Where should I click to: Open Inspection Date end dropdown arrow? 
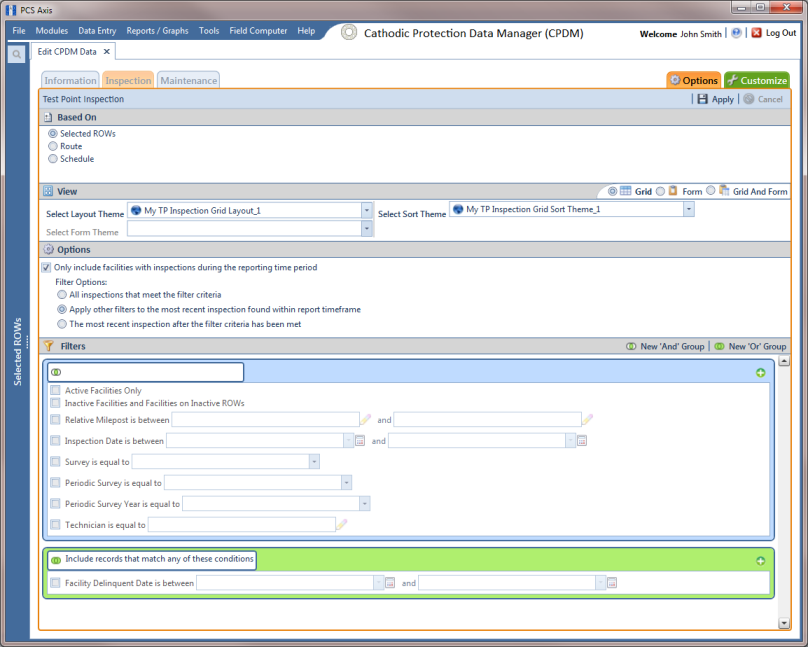(570, 440)
